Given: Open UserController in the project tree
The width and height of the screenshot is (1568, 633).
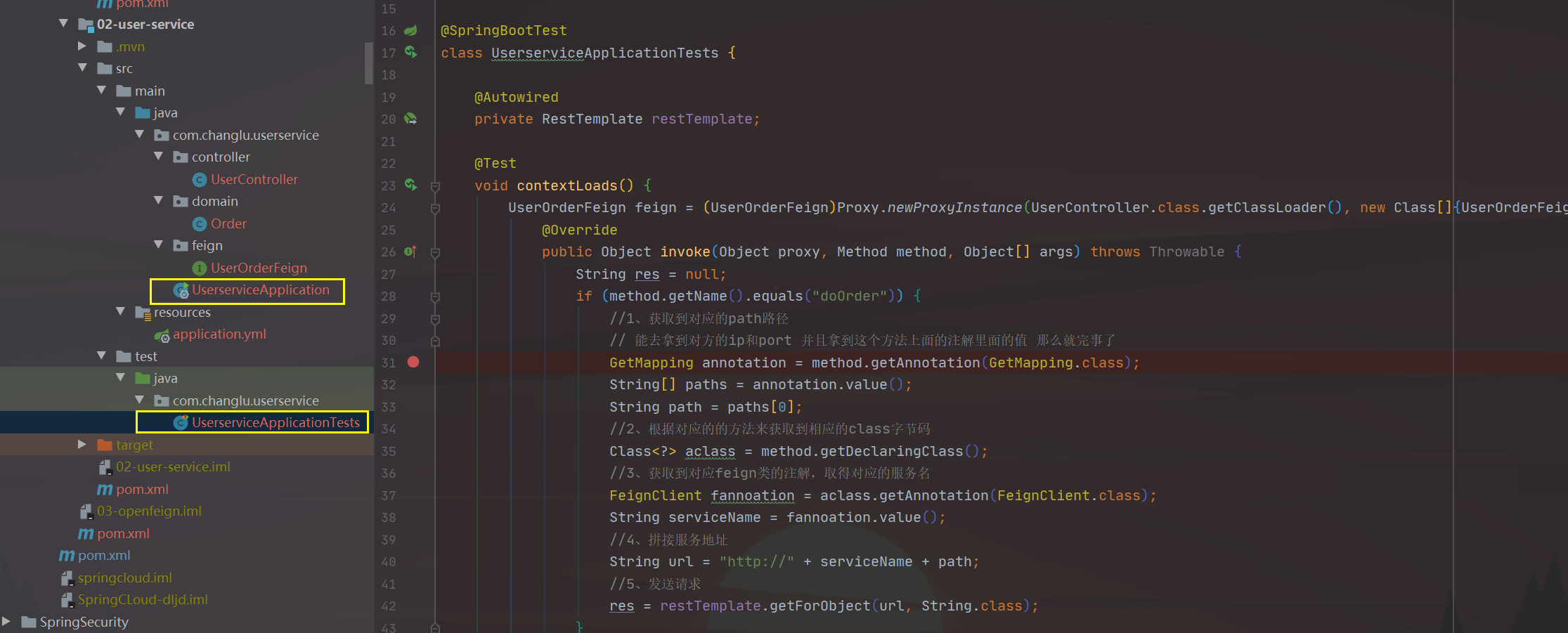Looking at the screenshot, I should [x=254, y=180].
